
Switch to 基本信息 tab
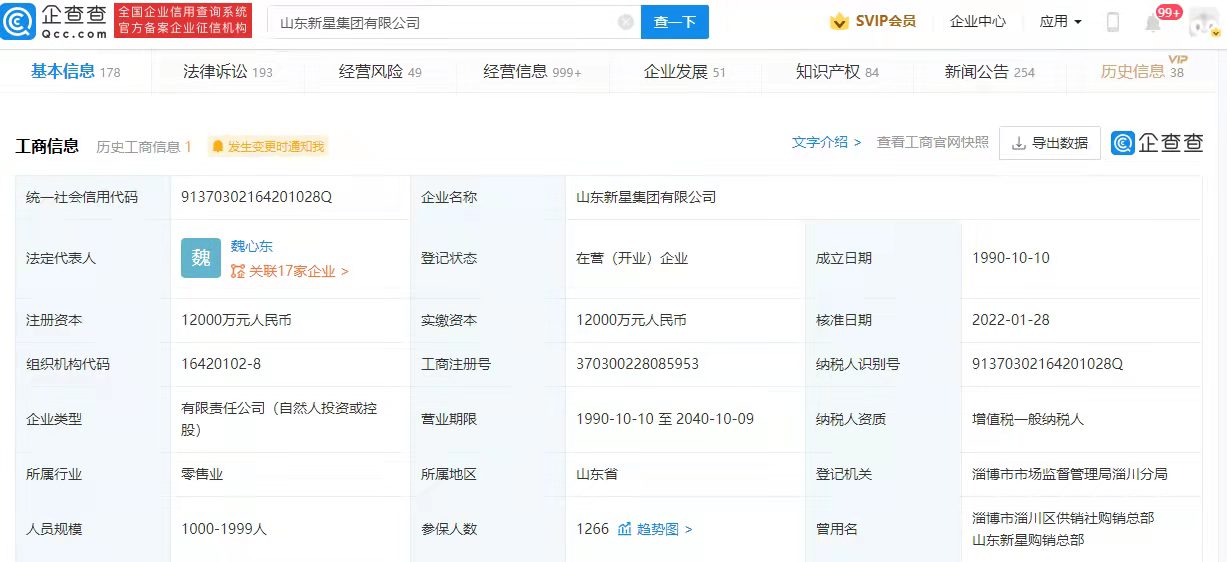click(75, 71)
